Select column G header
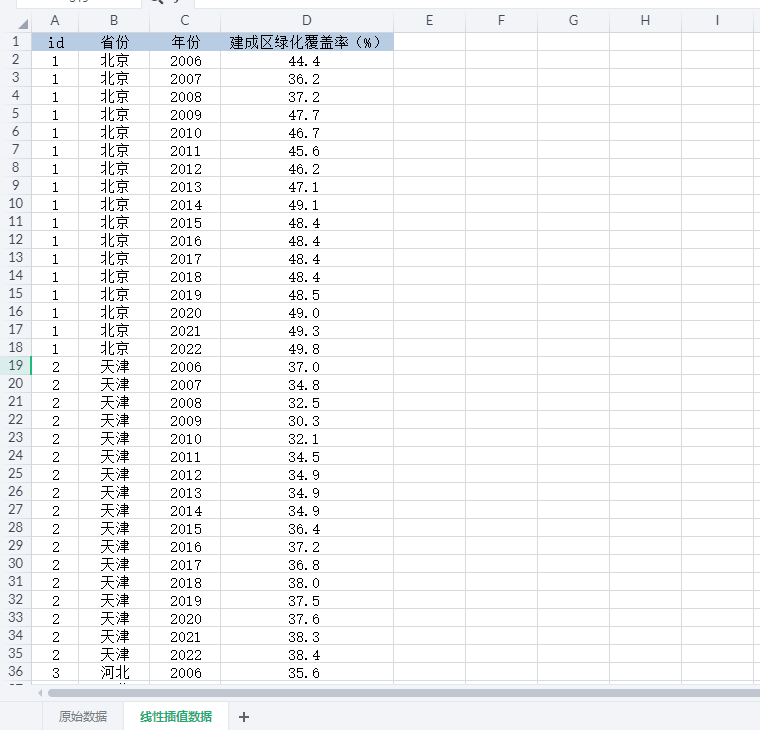The height and width of the screenshot is (730, 760). point(573,20)
